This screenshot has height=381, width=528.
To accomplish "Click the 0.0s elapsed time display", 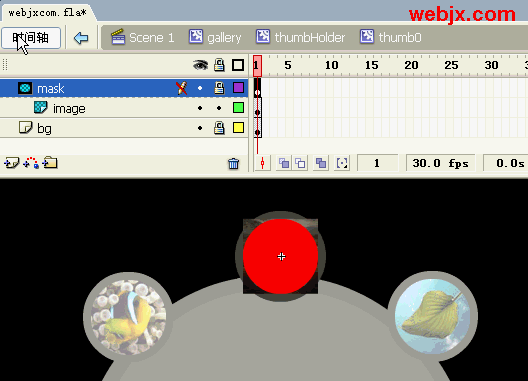I will pos(506,163).
